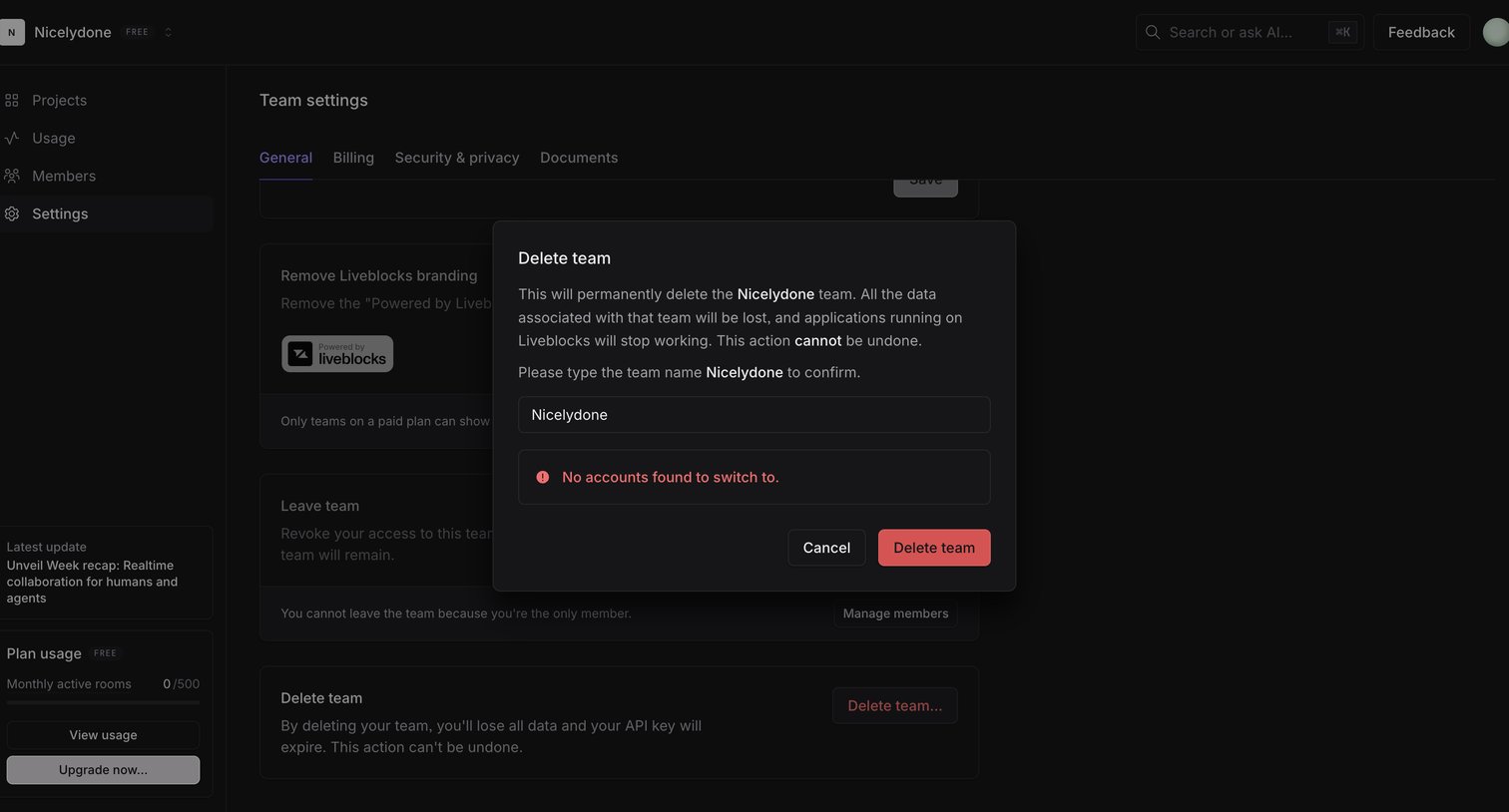Click the Manage members button
The height and width of the screenshot is (812, 1509).
pyautogui.click(x=895, y=613)
